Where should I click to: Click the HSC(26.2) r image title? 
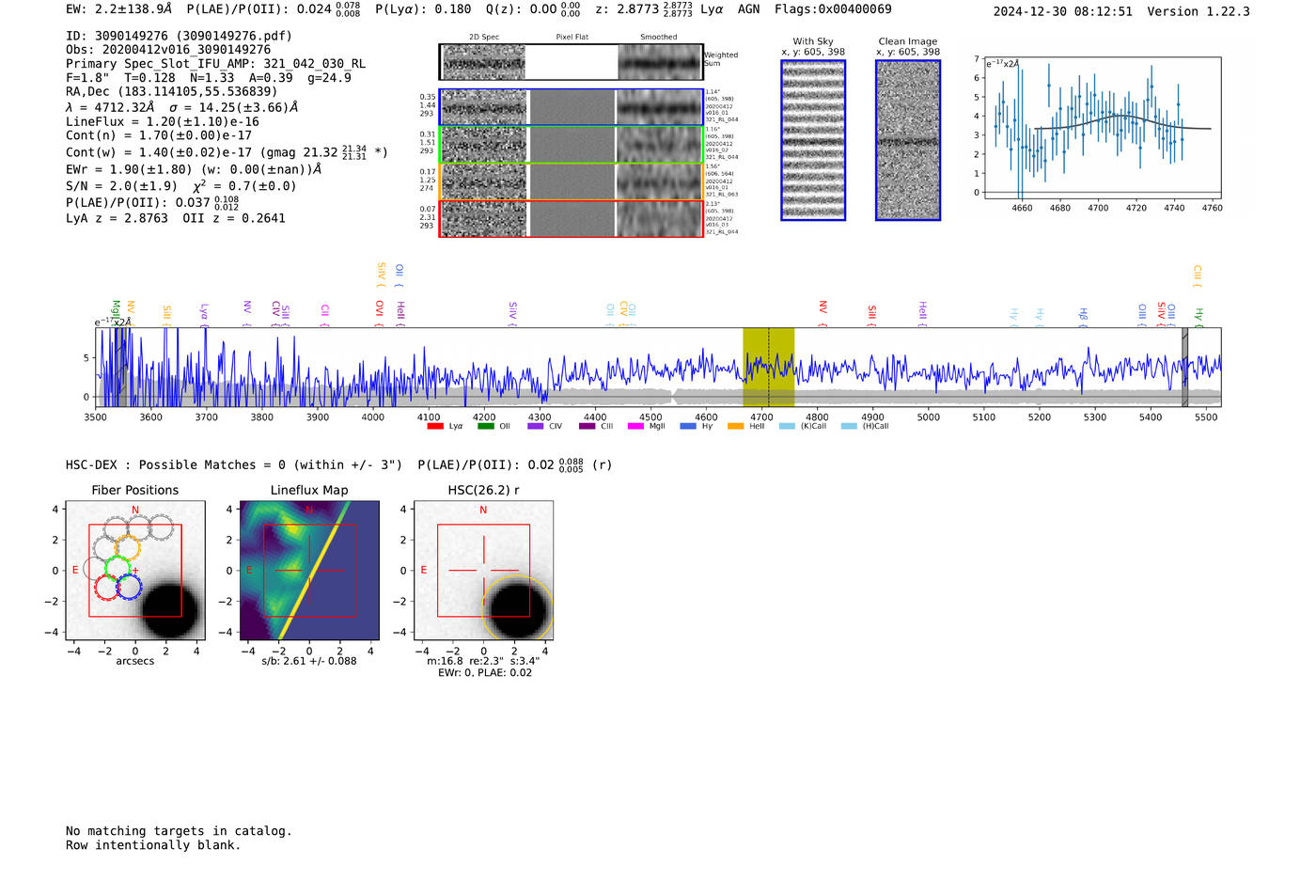click(483, 490)
